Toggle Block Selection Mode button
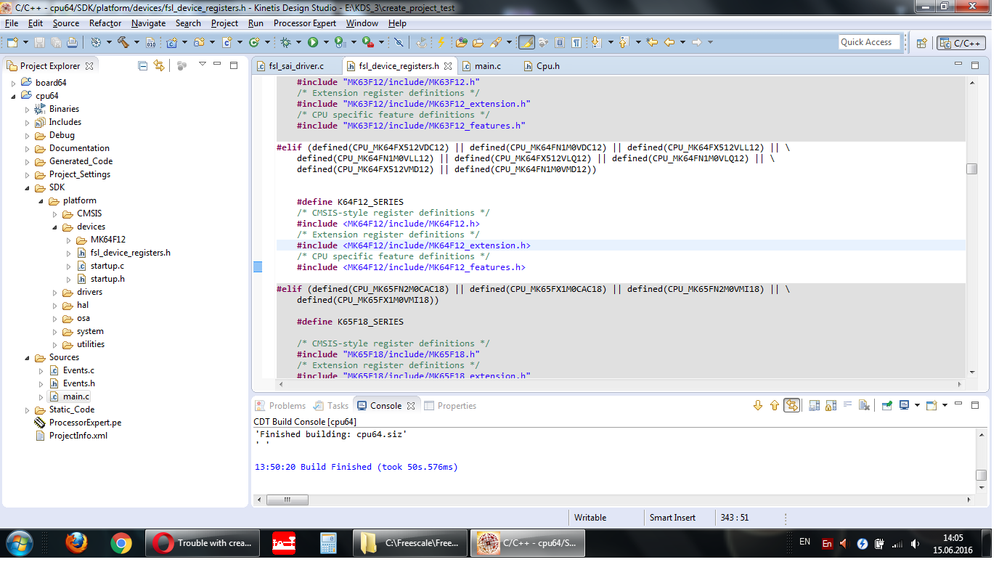999x578 pixels. point(559,42)
